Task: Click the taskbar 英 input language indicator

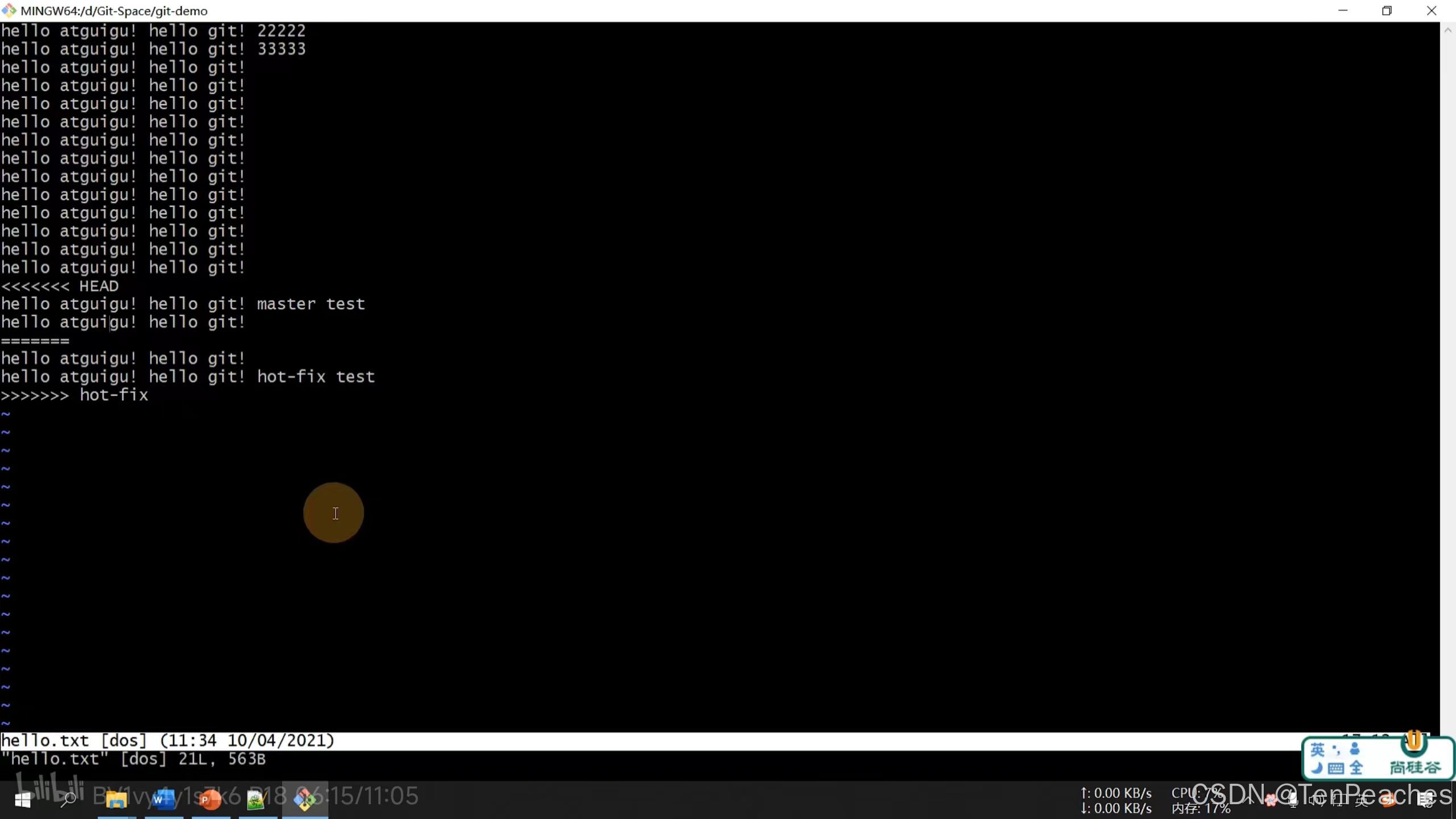Action: point(1362,800)
